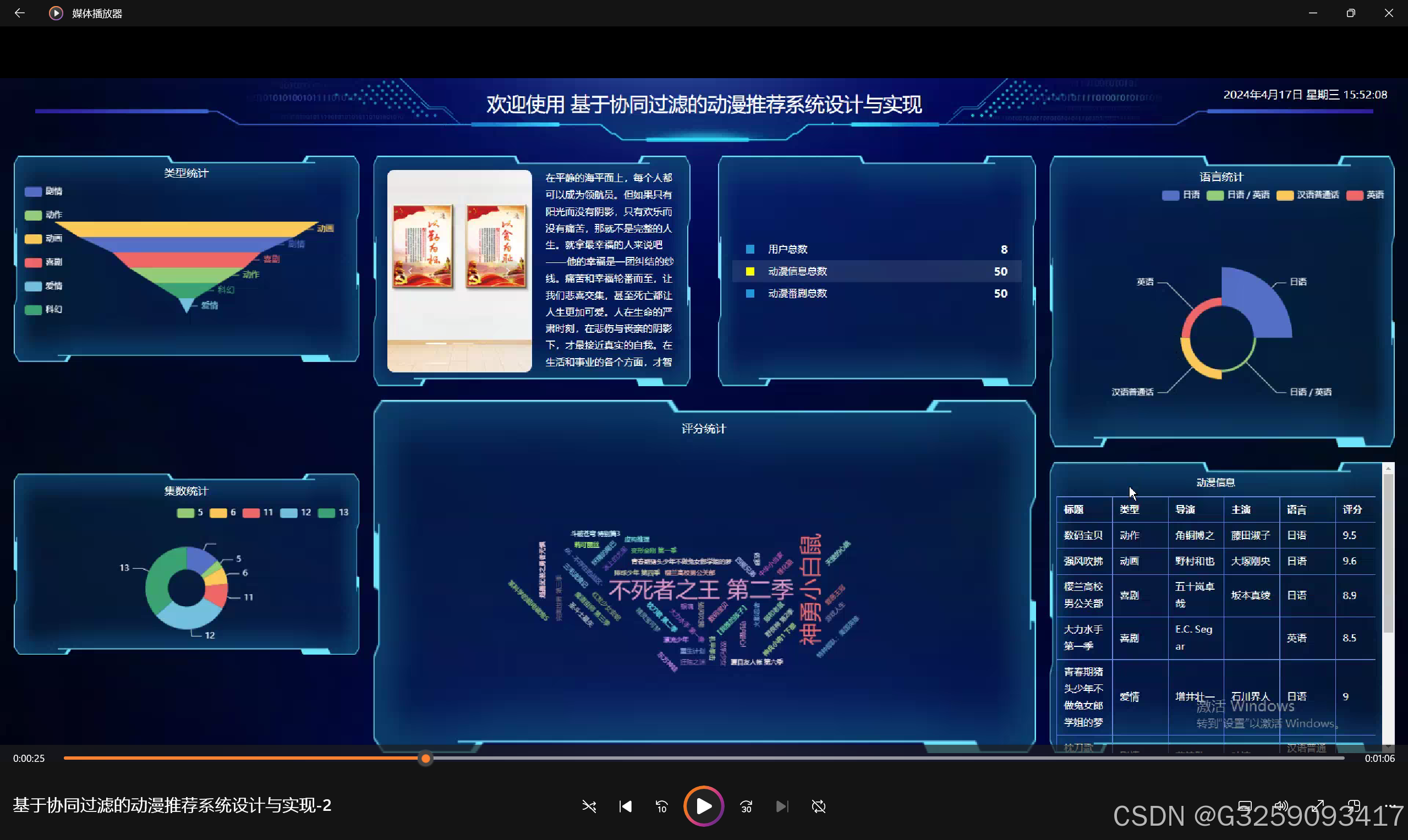Click the 动漫信息 table scrollbar

coord(1388,553)
